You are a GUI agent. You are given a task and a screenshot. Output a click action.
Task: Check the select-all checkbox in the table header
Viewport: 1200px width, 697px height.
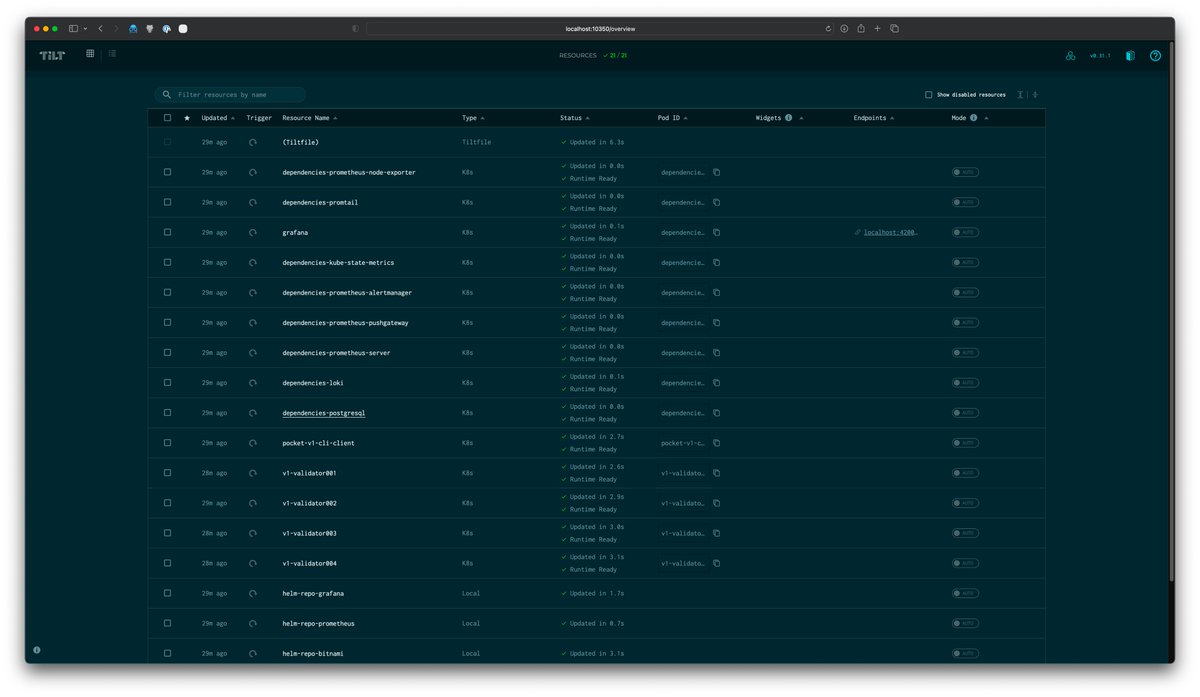(167, 117)
